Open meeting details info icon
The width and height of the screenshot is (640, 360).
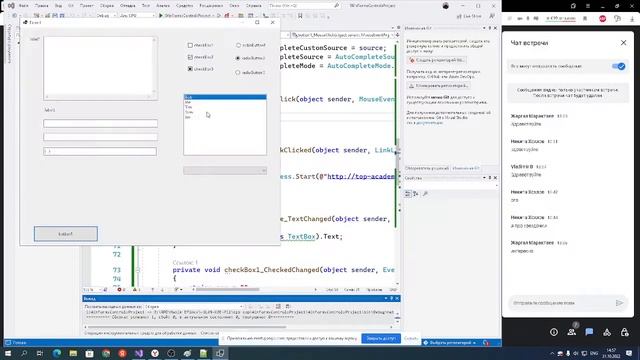(x=554, y=332)
